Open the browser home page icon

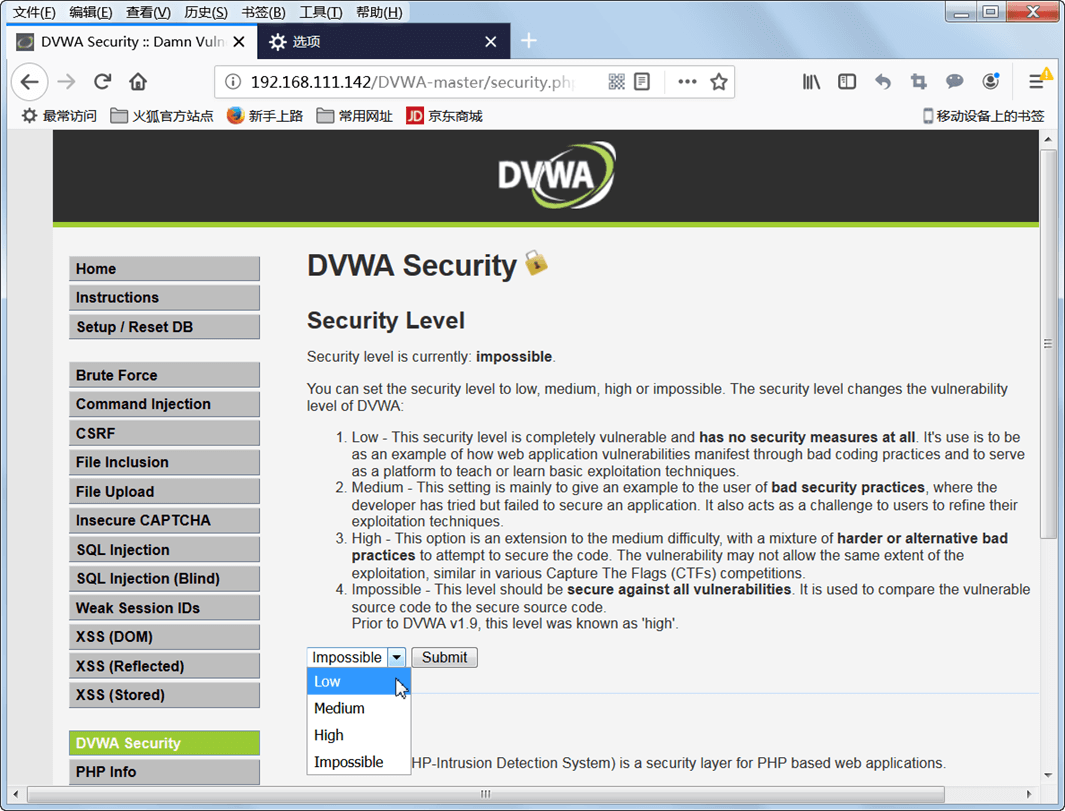pos(138,82)
